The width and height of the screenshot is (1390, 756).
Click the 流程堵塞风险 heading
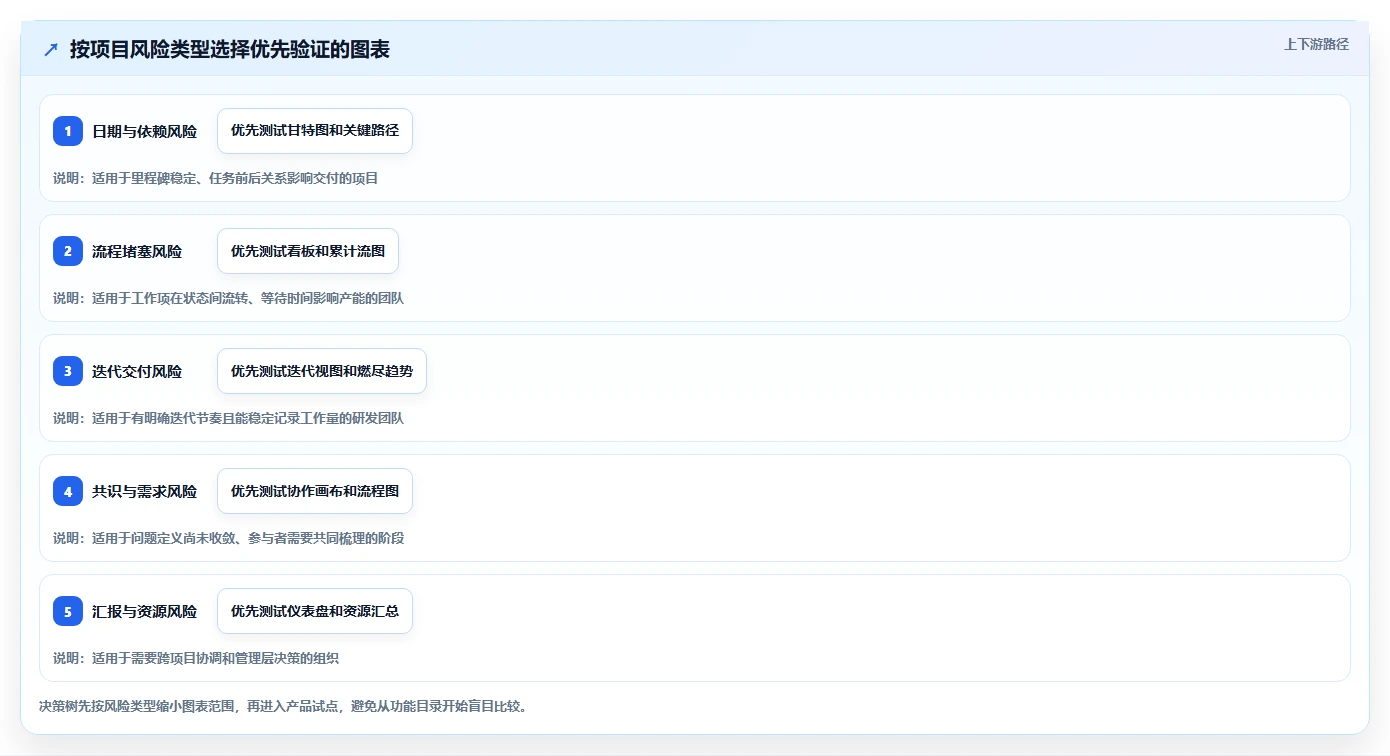click(x=137, y=251)
